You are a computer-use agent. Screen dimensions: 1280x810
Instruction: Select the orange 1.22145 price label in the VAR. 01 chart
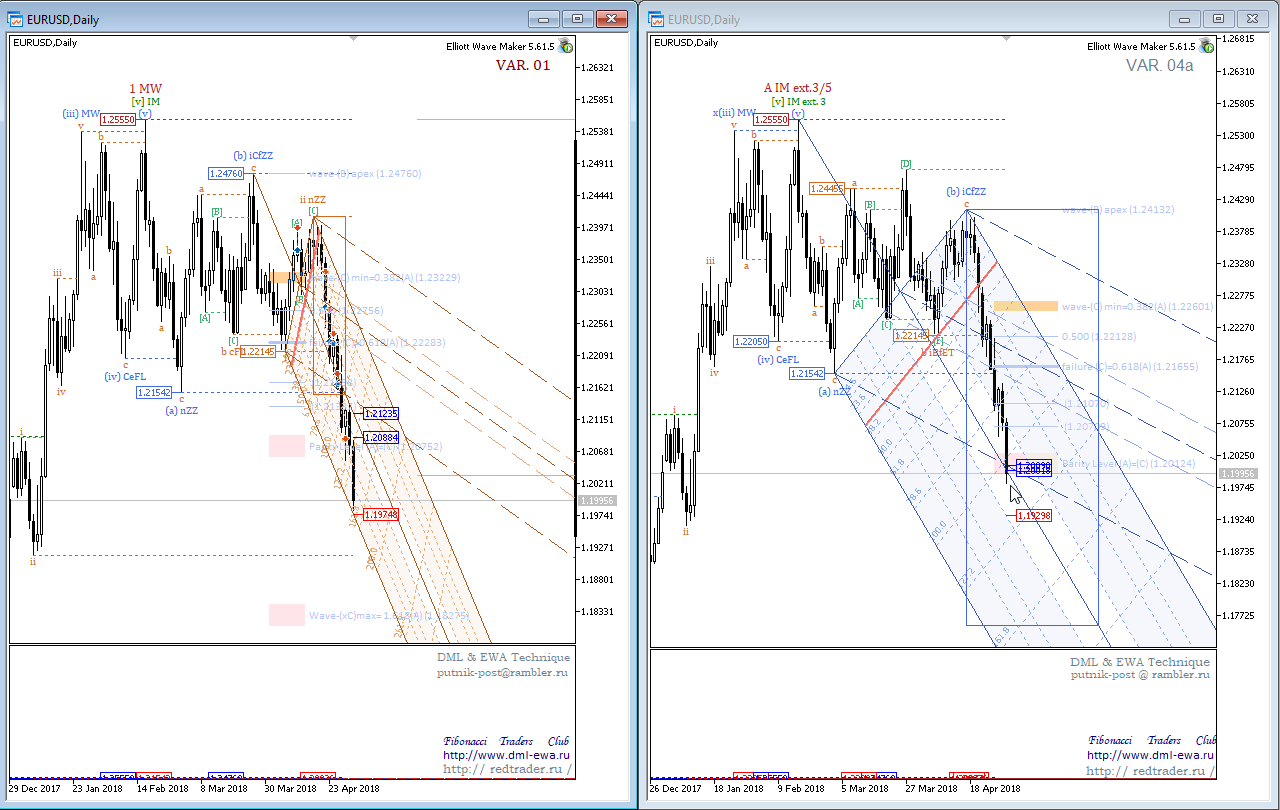coord(258,351)
